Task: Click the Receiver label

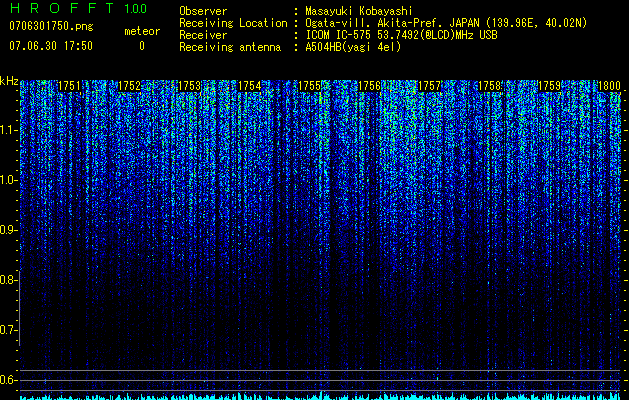Action: [x=203, y=35]
